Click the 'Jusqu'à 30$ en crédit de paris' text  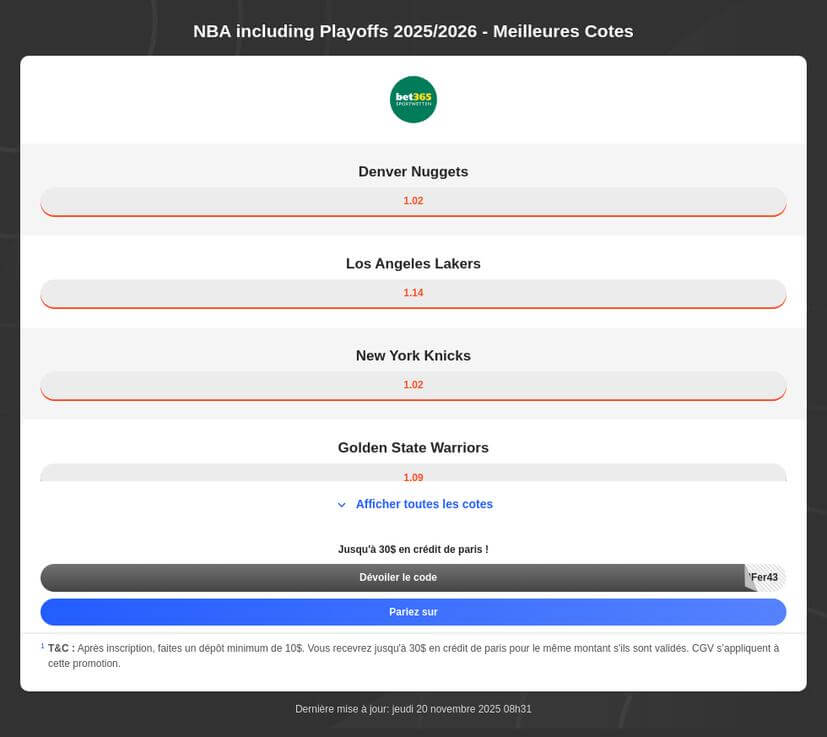coord(413,549)
